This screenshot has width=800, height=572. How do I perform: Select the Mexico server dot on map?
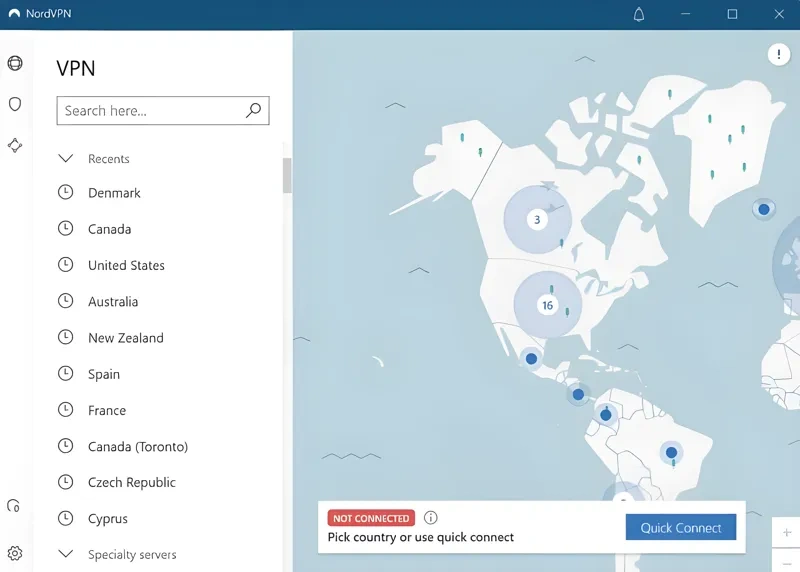[x=531, y=359]
